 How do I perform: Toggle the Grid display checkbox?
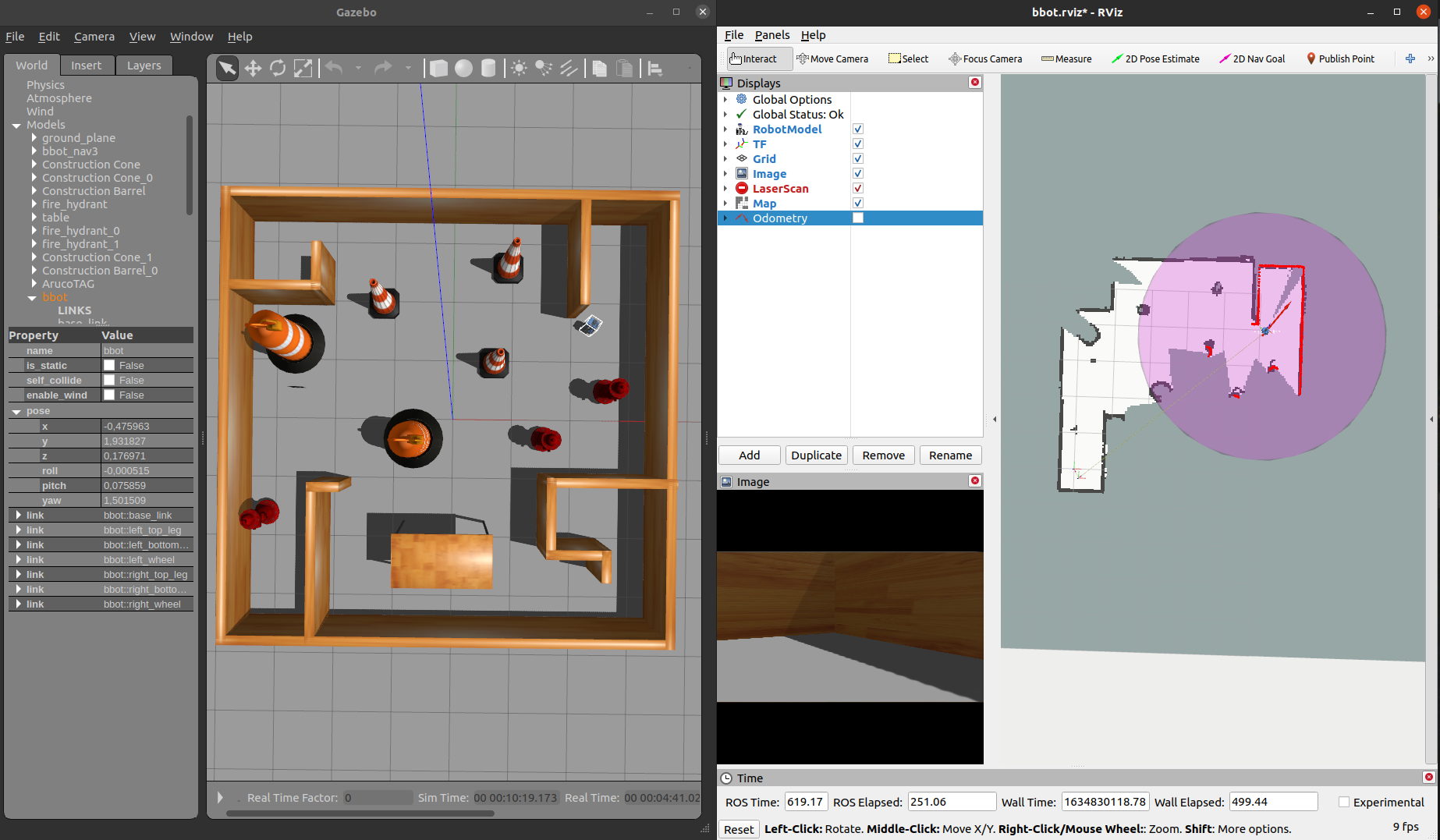[858, 159]
